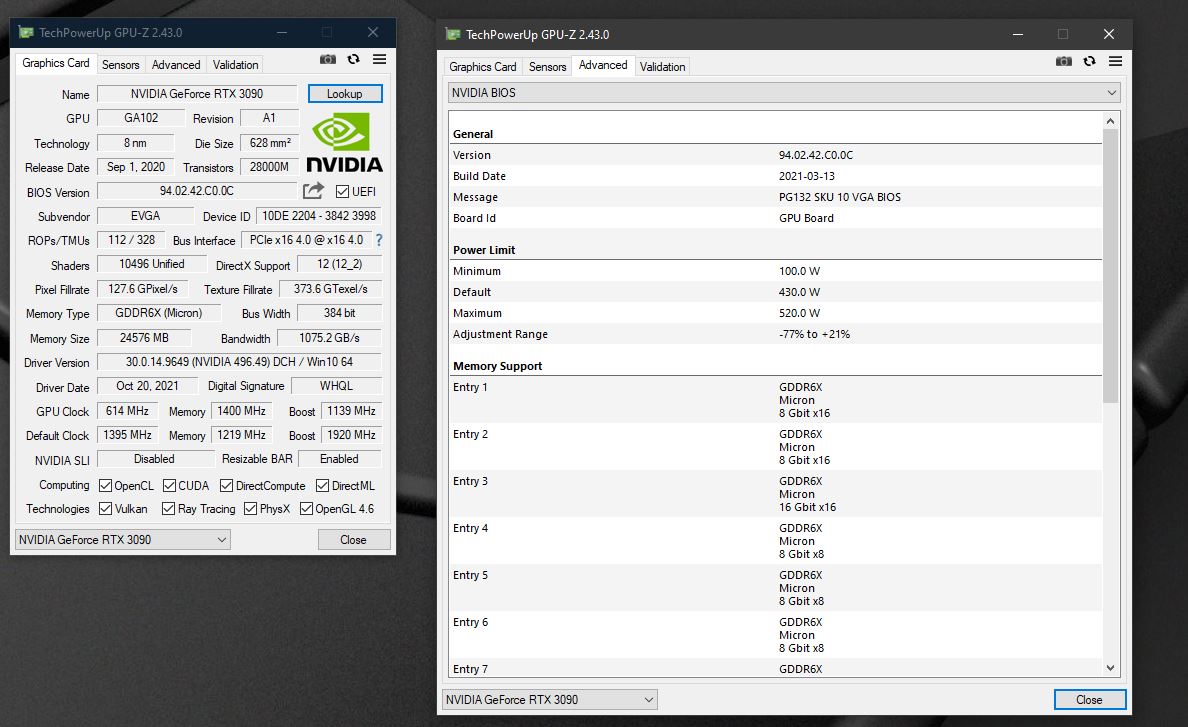
Task: Click the BIOS Version field 94.02.42.C0.0C
Action: tap(197, 191)
